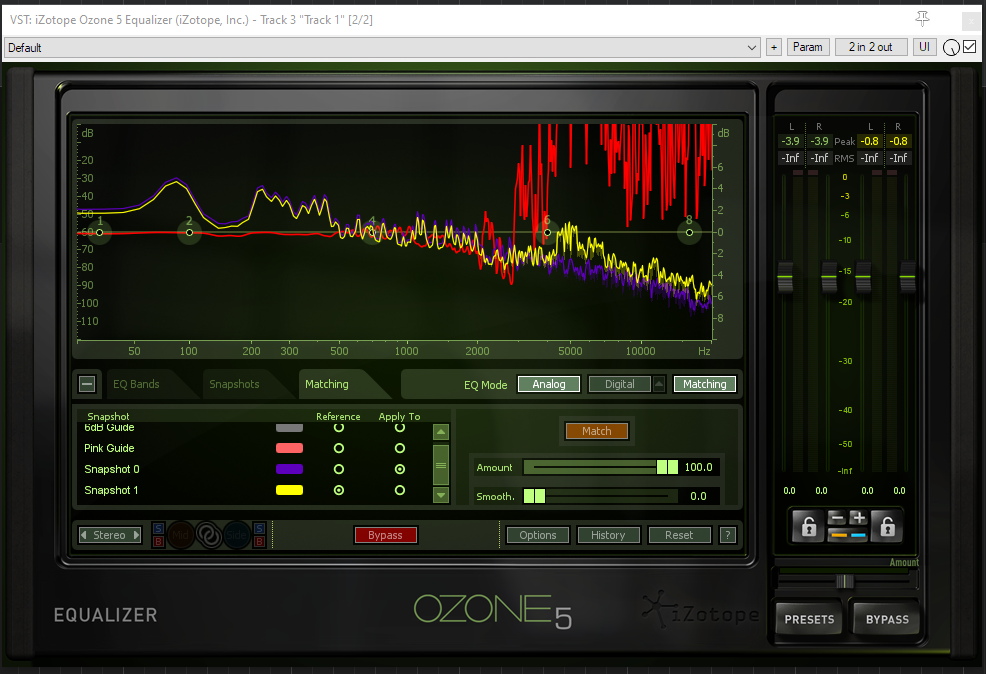
Task: Toggle the plugin enable checkbox in the top right
Action: coord(970,47)
